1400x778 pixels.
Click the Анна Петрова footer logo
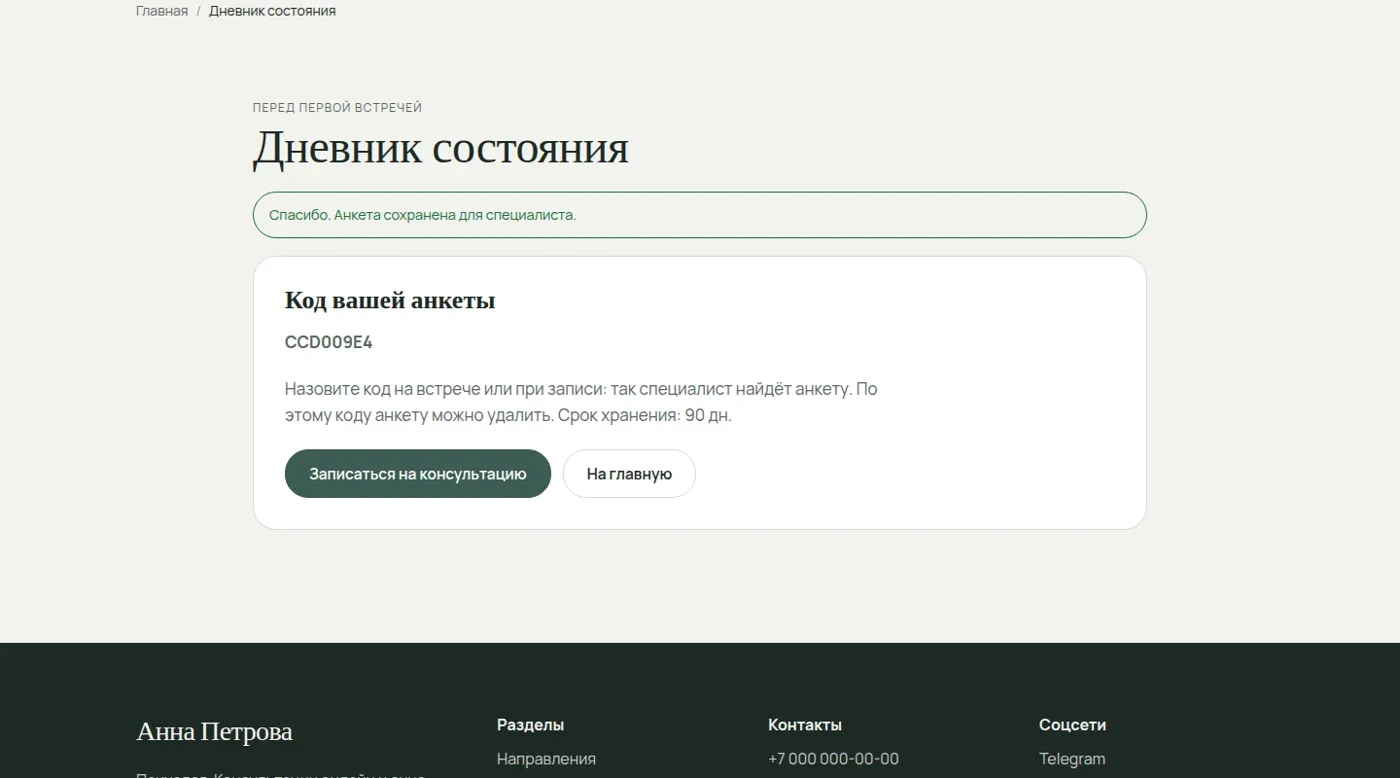pyautogui.click(x=214, y=731)
